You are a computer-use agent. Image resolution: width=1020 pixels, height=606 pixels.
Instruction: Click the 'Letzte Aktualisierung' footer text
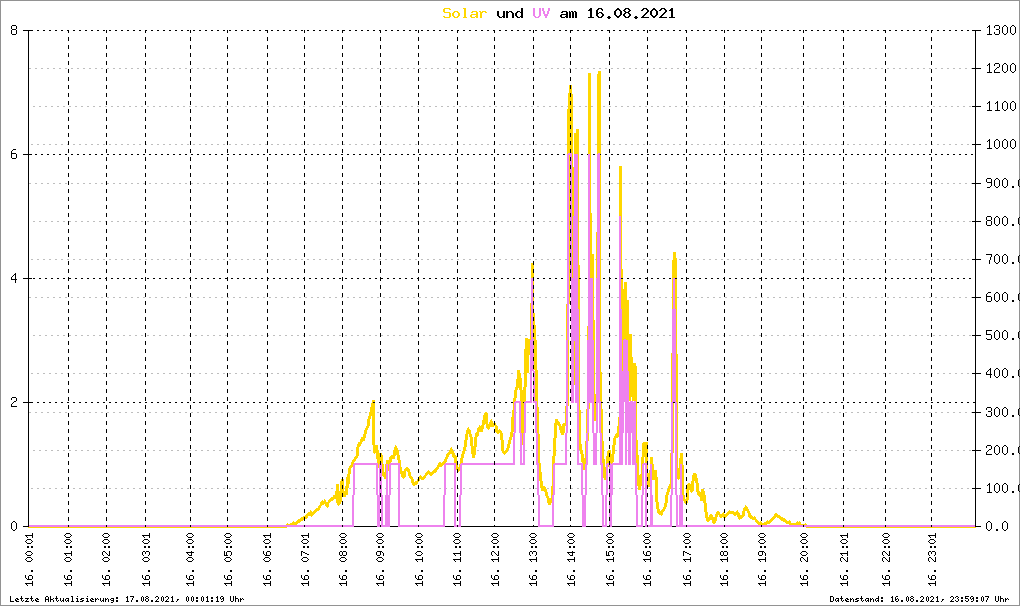pyautogui.click(x=64, y=599)
